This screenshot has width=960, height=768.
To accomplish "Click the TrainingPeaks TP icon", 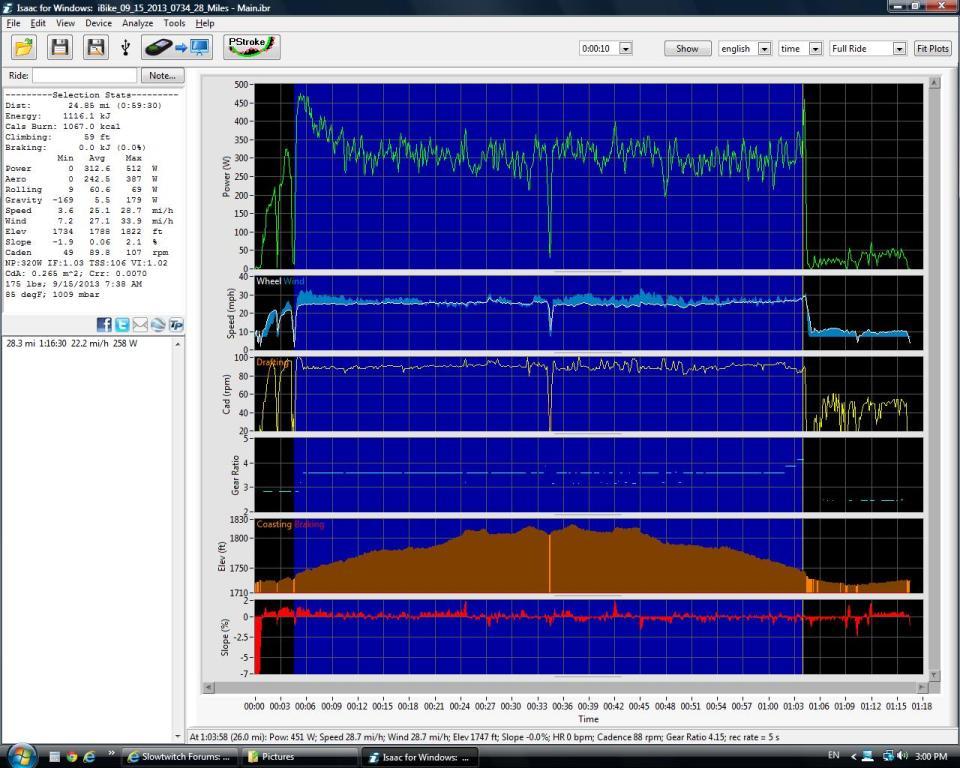I will 176,324.
